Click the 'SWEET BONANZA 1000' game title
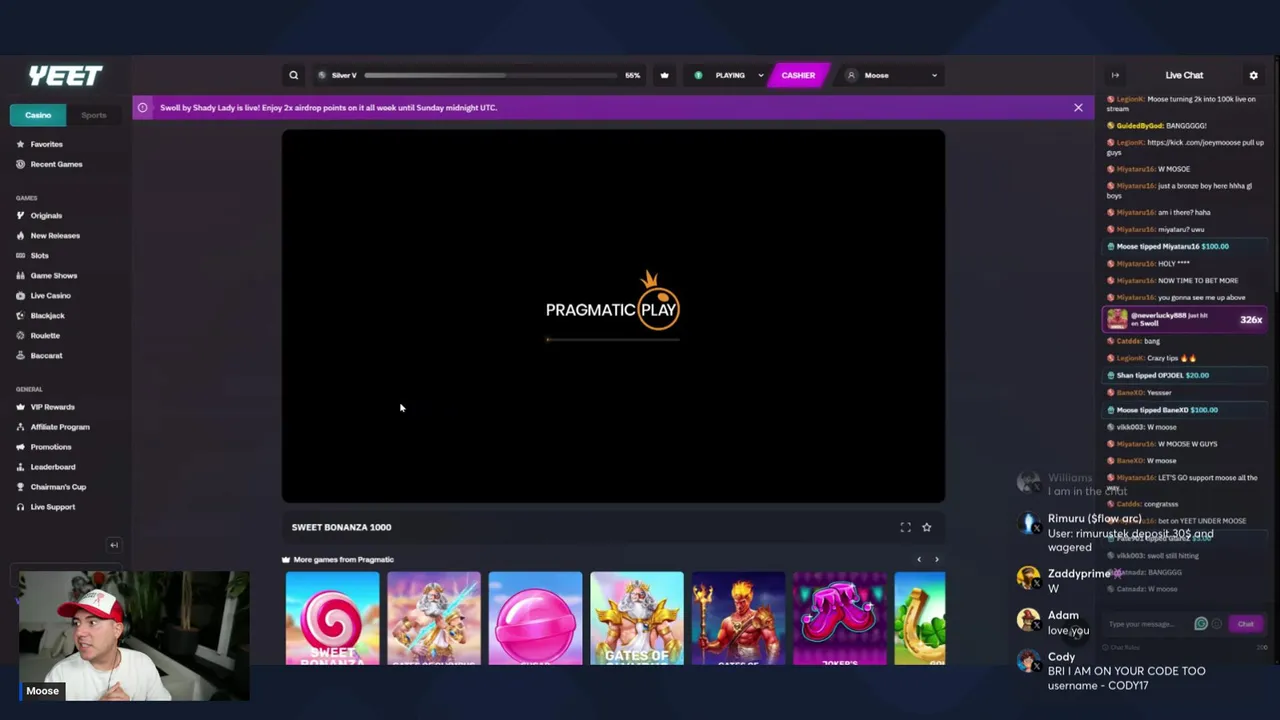Image resolution: width=1280 pixels, height=720 pixels. [341, 527]
